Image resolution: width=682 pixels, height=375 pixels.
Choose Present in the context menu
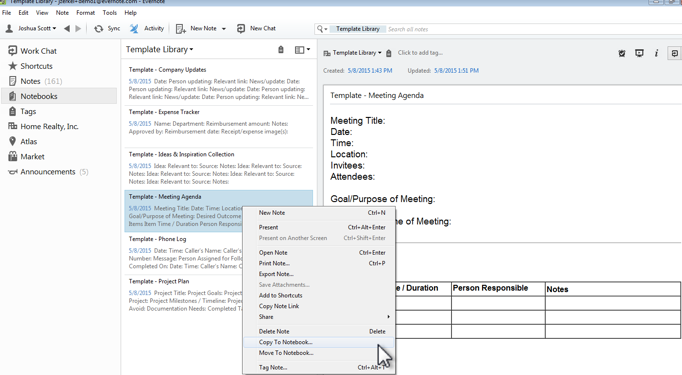click(x=319, y=228)
